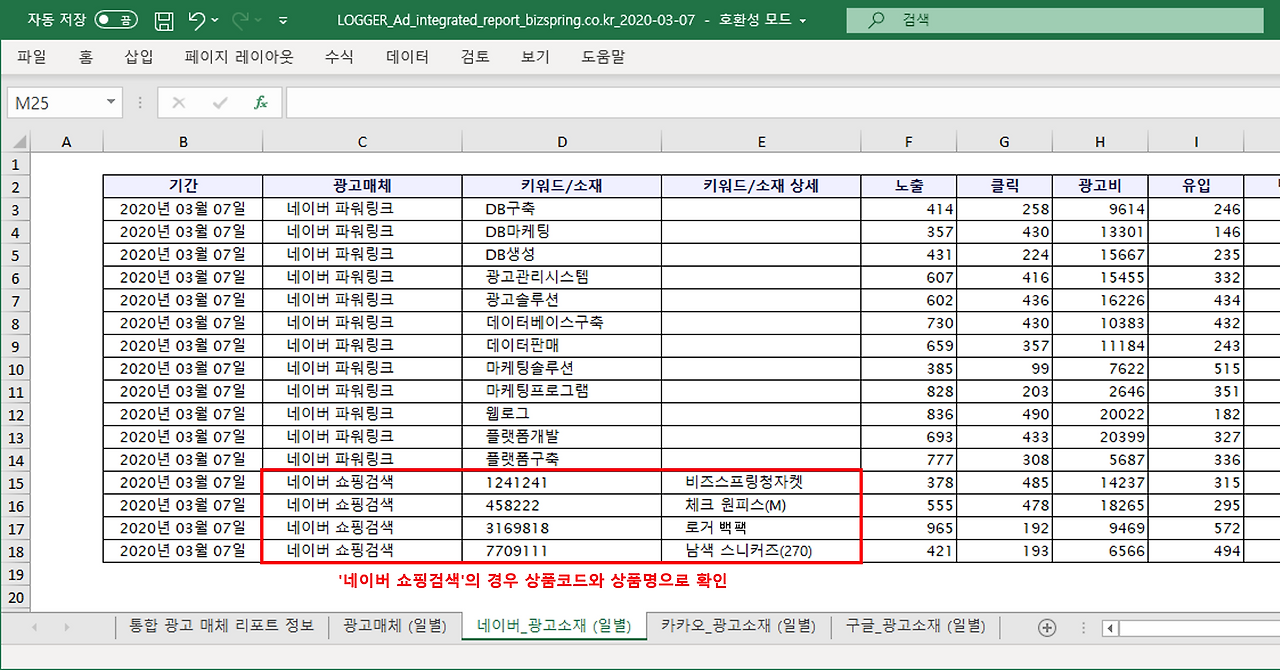
Task: Click the 광고매체 header cell
Action: coord(363,186)
